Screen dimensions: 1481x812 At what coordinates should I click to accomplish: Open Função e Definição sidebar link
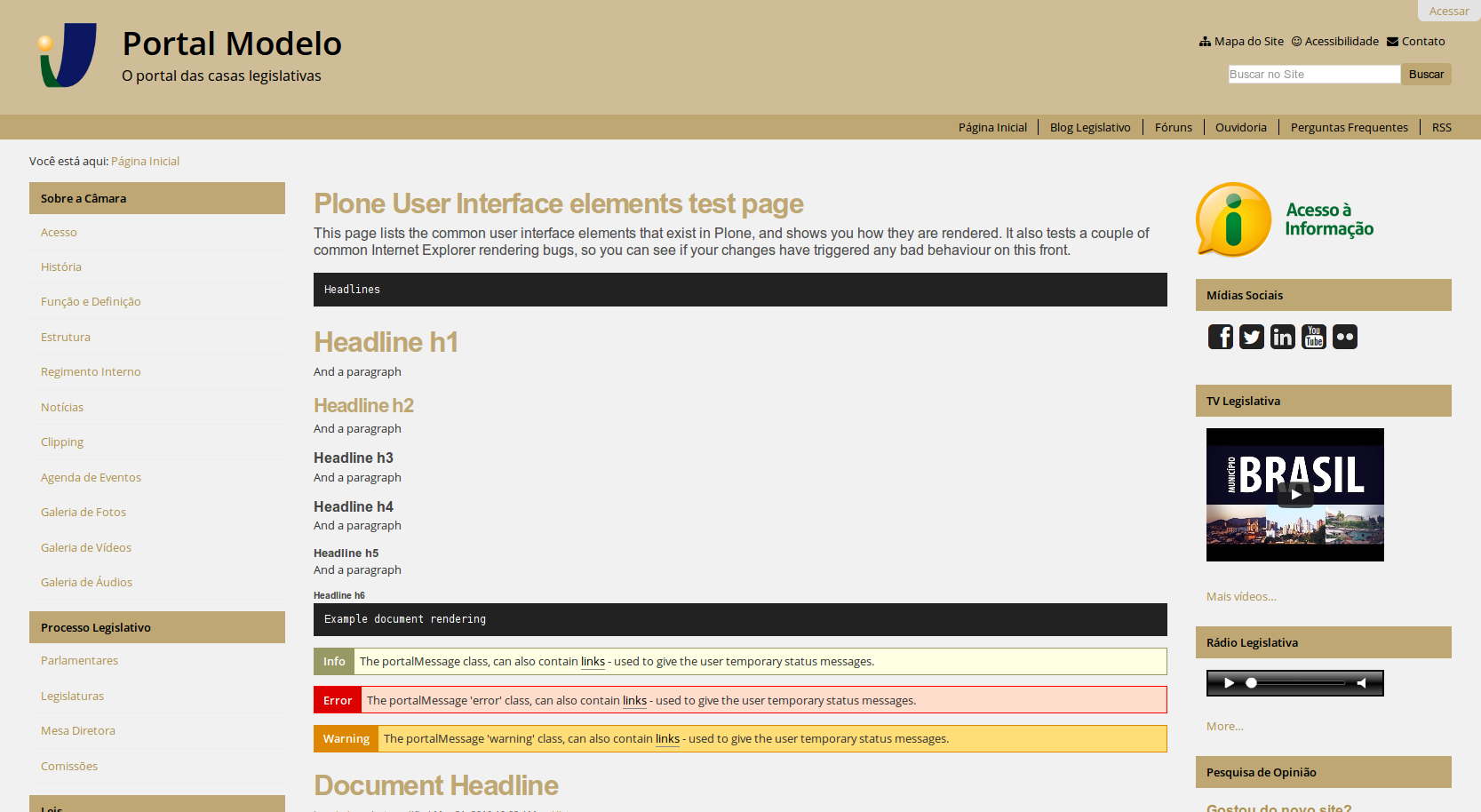(91, 301)
